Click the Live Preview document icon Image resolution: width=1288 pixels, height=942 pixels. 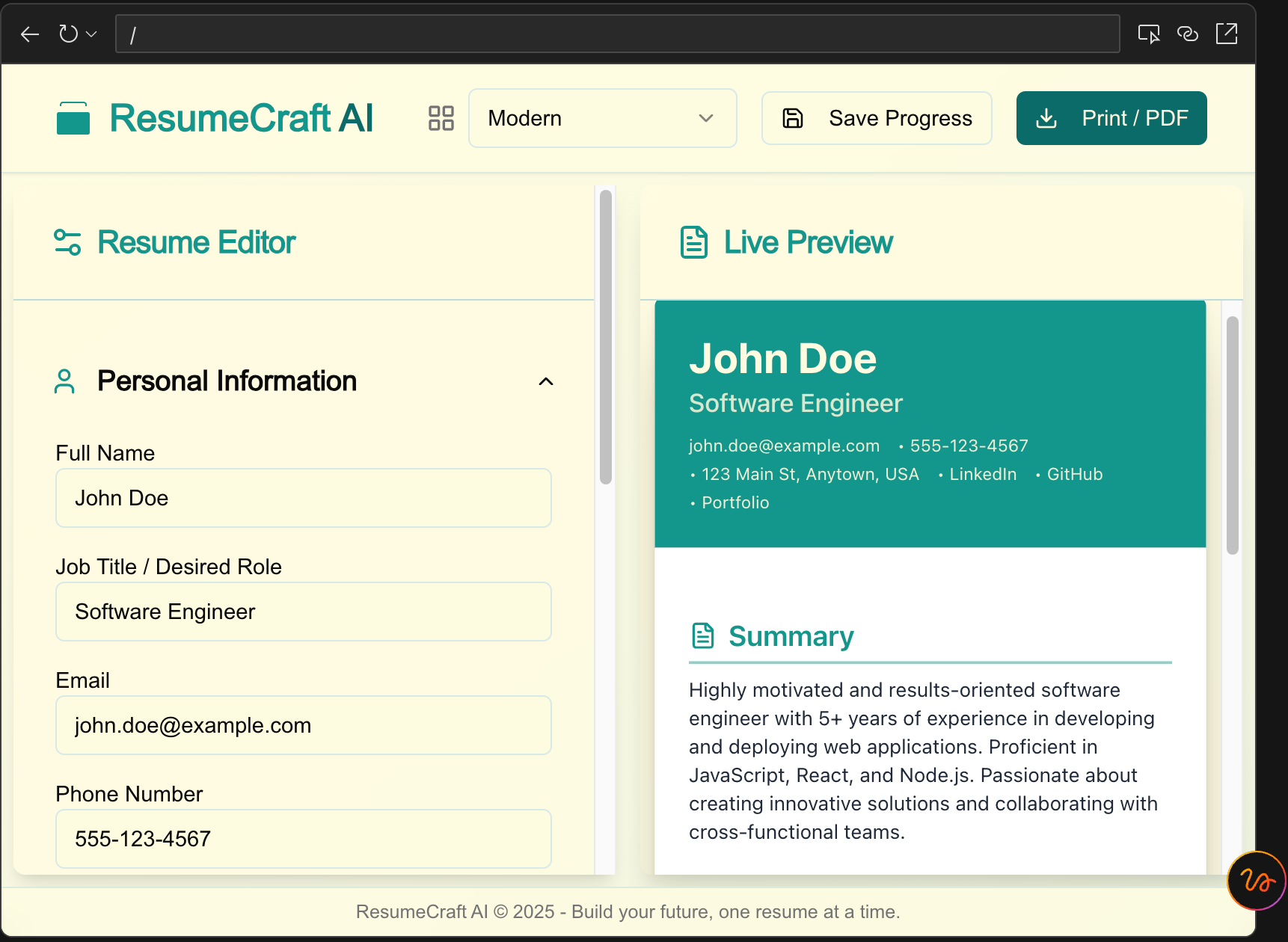694,242
